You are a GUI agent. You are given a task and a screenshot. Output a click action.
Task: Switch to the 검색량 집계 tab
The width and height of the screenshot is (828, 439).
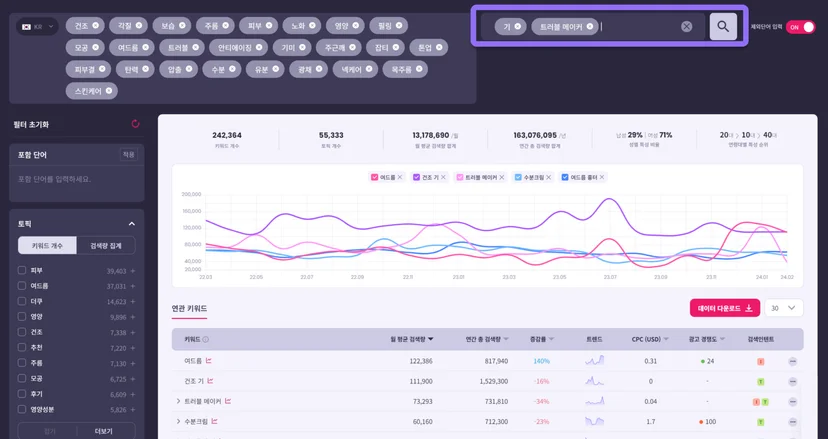click(106, 246)
